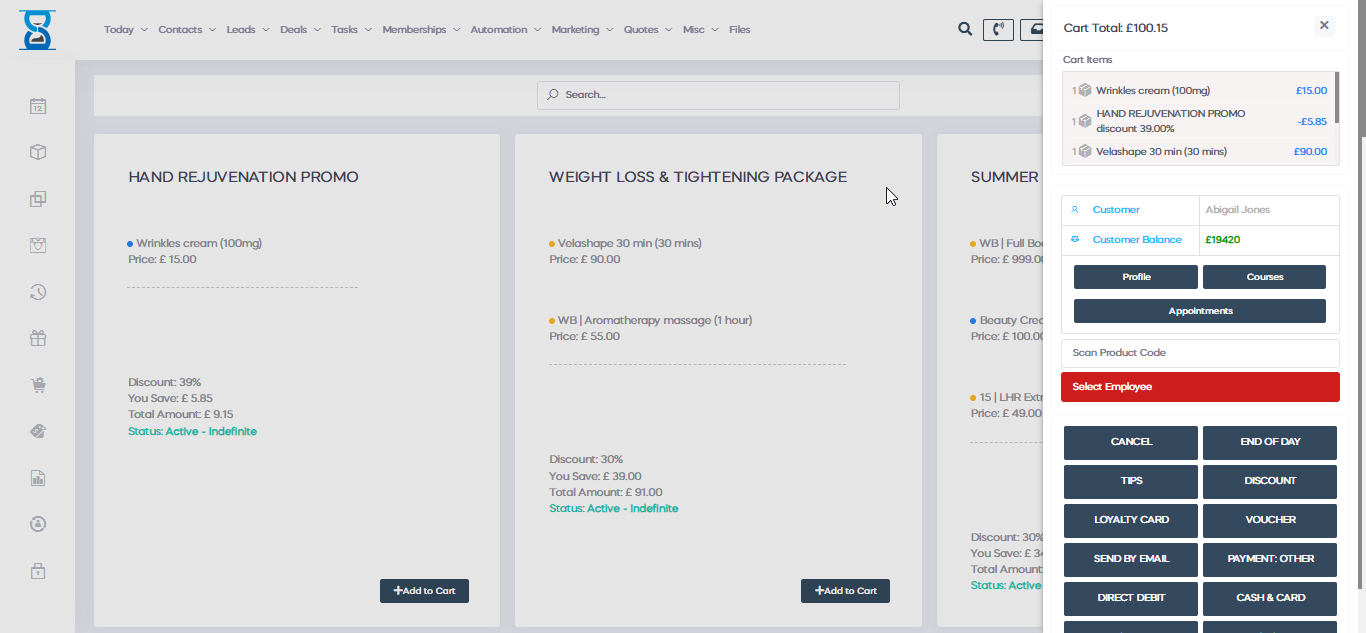This screenshot has height=633, width=1366.
Task: Click the calendar icon in the left sidebar
Action: [x=38, y=106]
